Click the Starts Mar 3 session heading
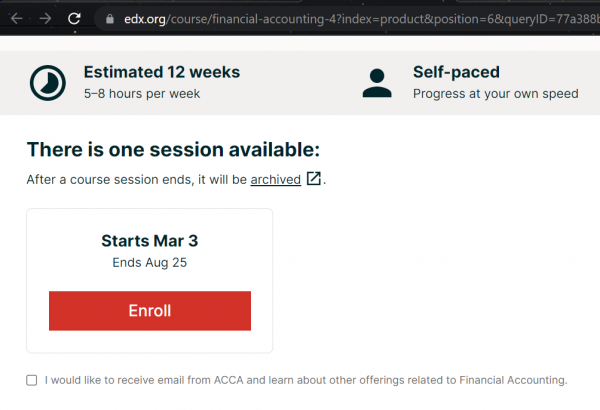The image size is (600, 410). pyautogui.click(x=150, y=241)
